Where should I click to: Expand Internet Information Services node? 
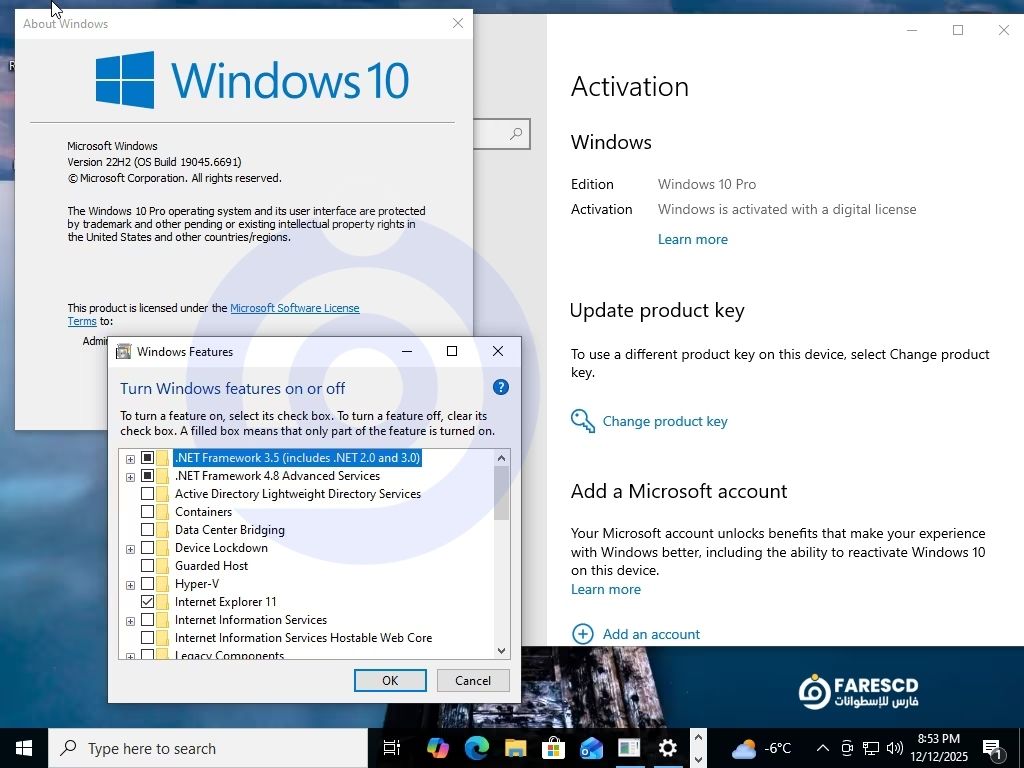tap(130, 620)
